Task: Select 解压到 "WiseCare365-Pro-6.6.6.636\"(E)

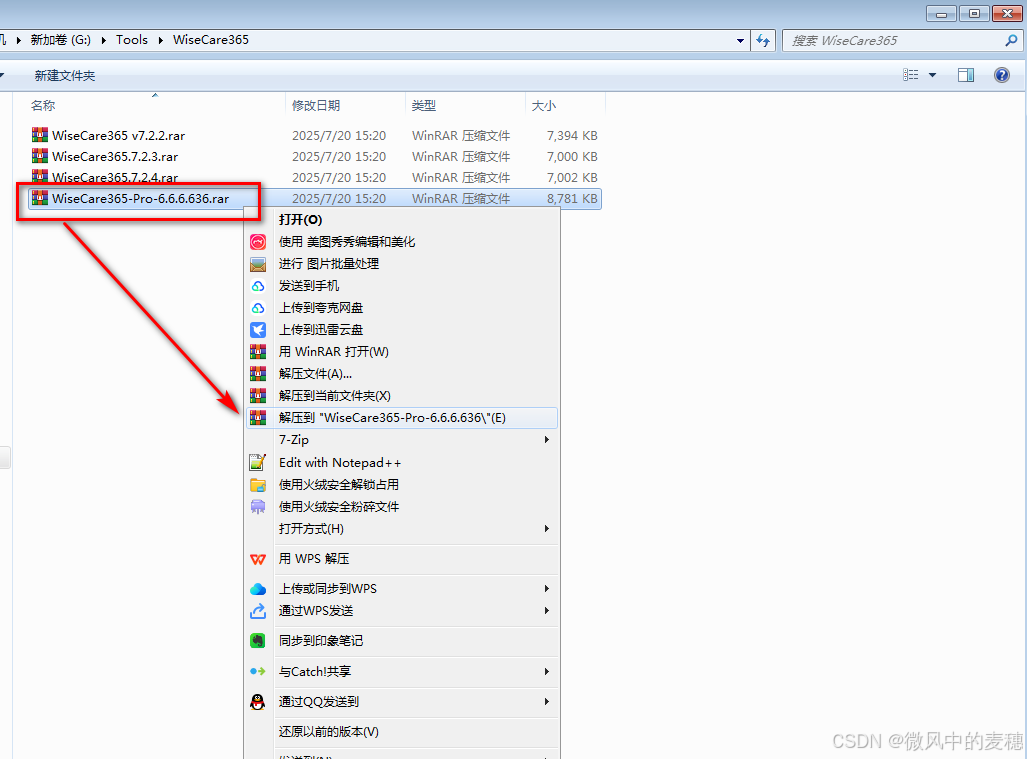Action: [401, 418]
